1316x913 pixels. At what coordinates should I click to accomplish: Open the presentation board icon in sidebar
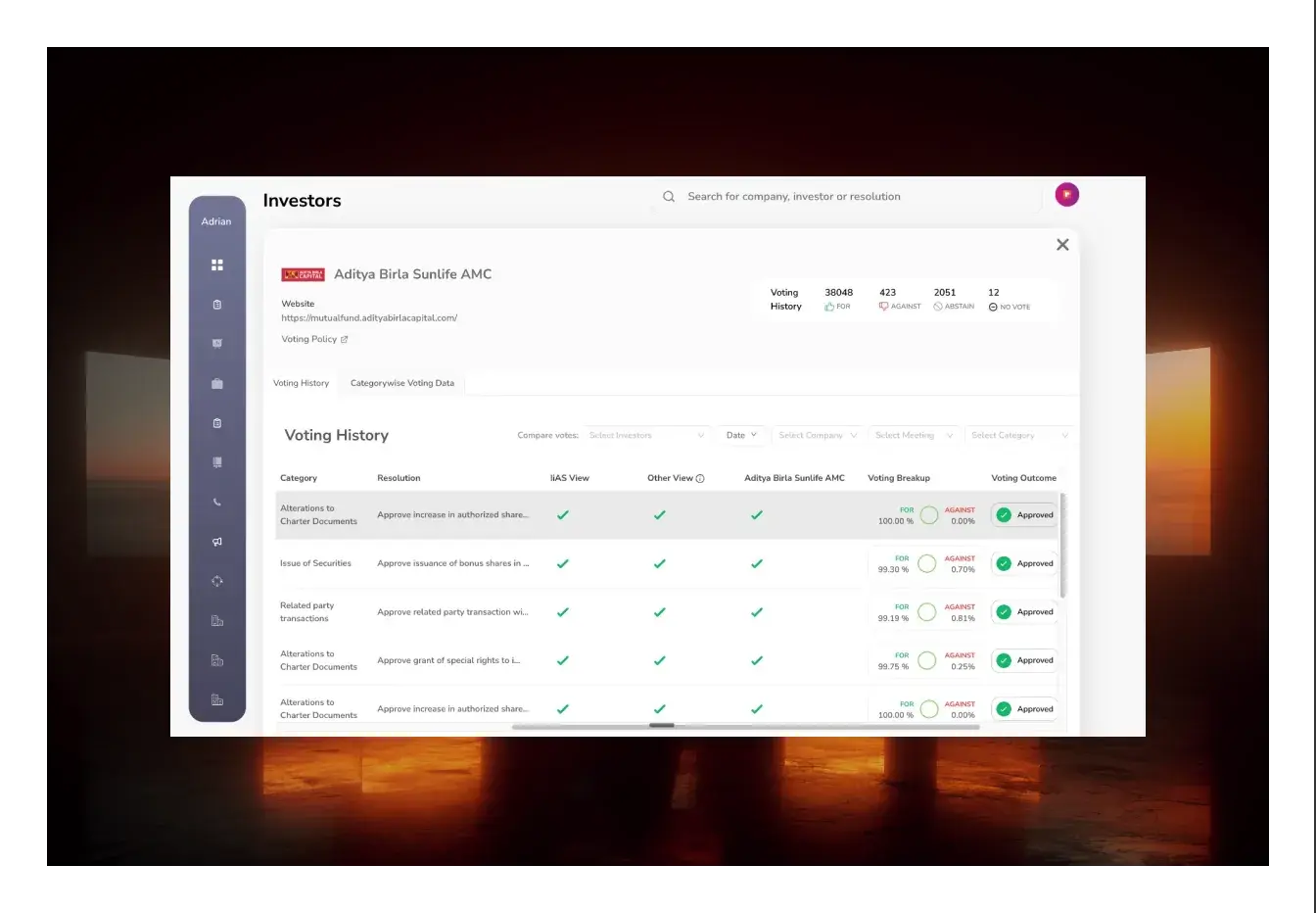tap(217, 344)
